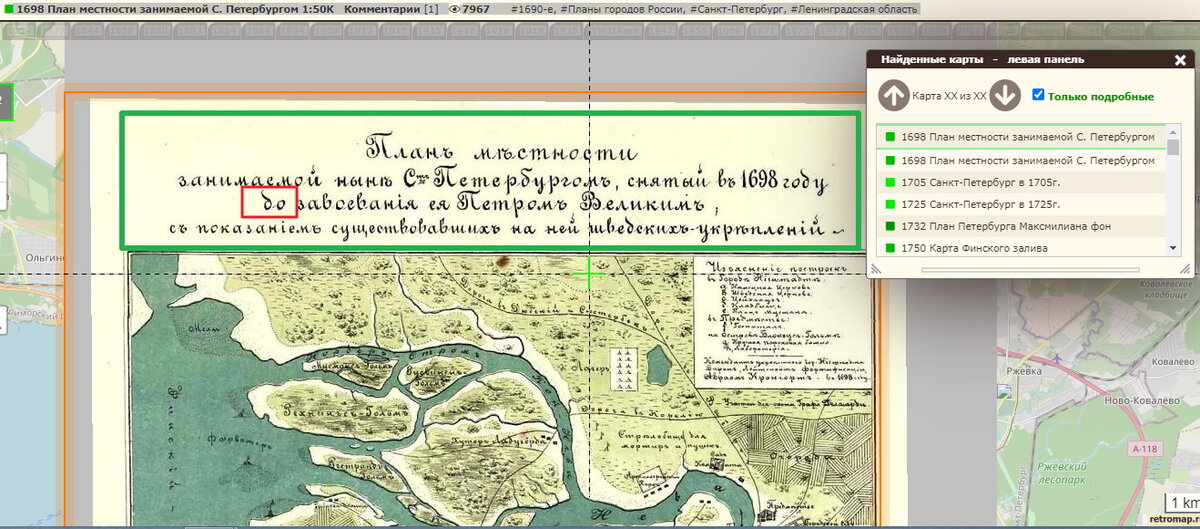Click the green color marker of 1705 map
1200x529 pixels.
click(888, 182)
